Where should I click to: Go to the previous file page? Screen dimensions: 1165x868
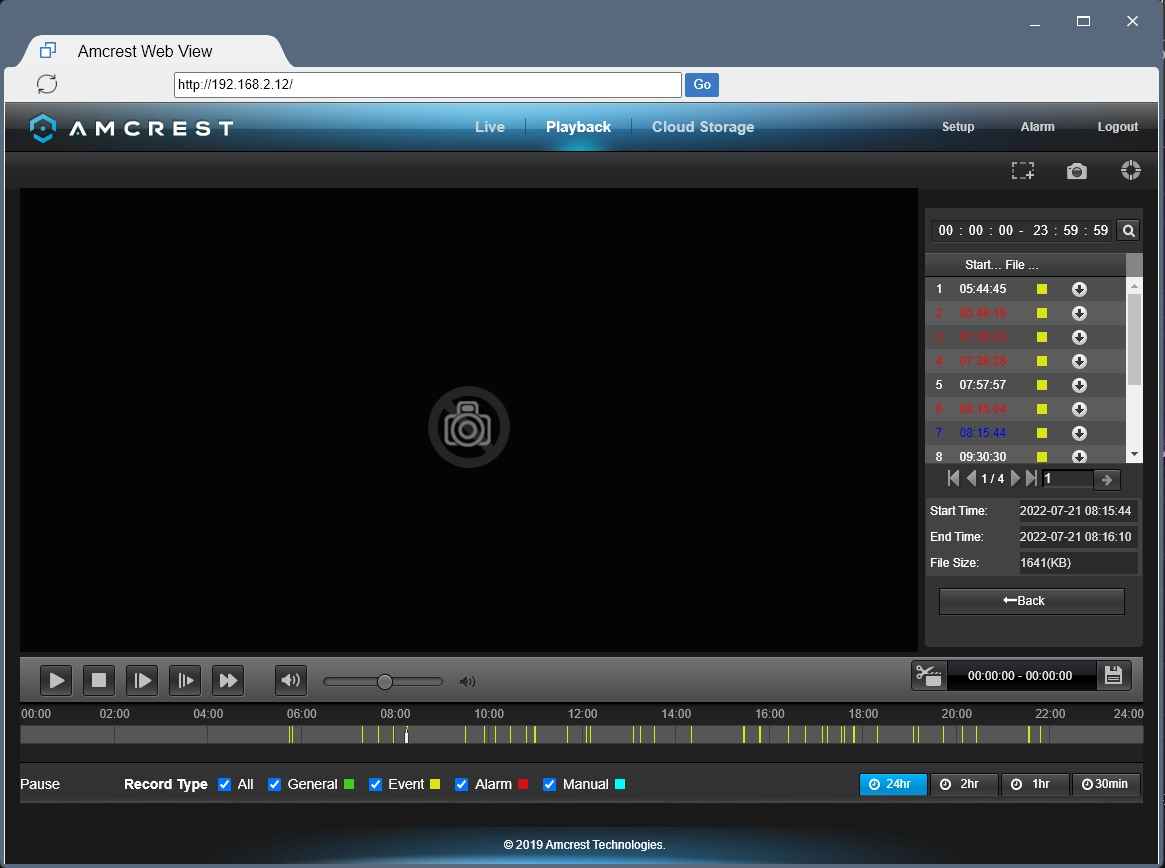coord(971,479)
